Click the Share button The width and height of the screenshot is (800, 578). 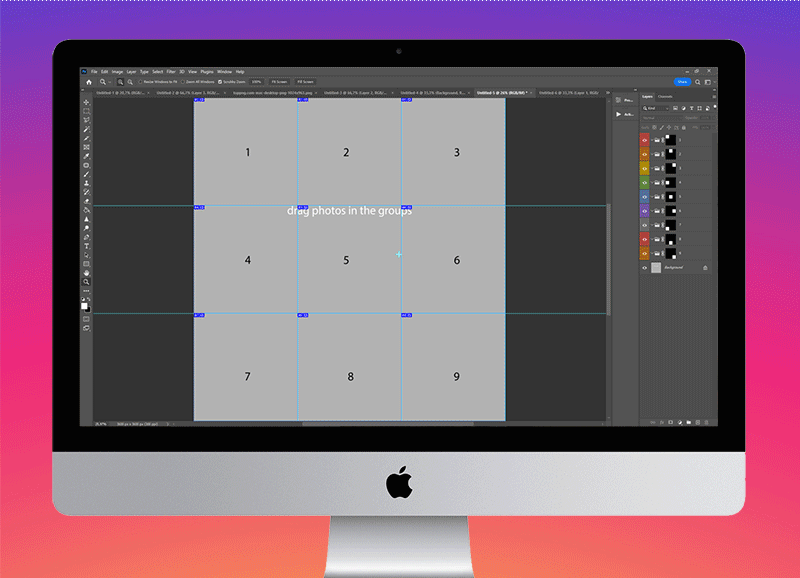click(682, 82)
